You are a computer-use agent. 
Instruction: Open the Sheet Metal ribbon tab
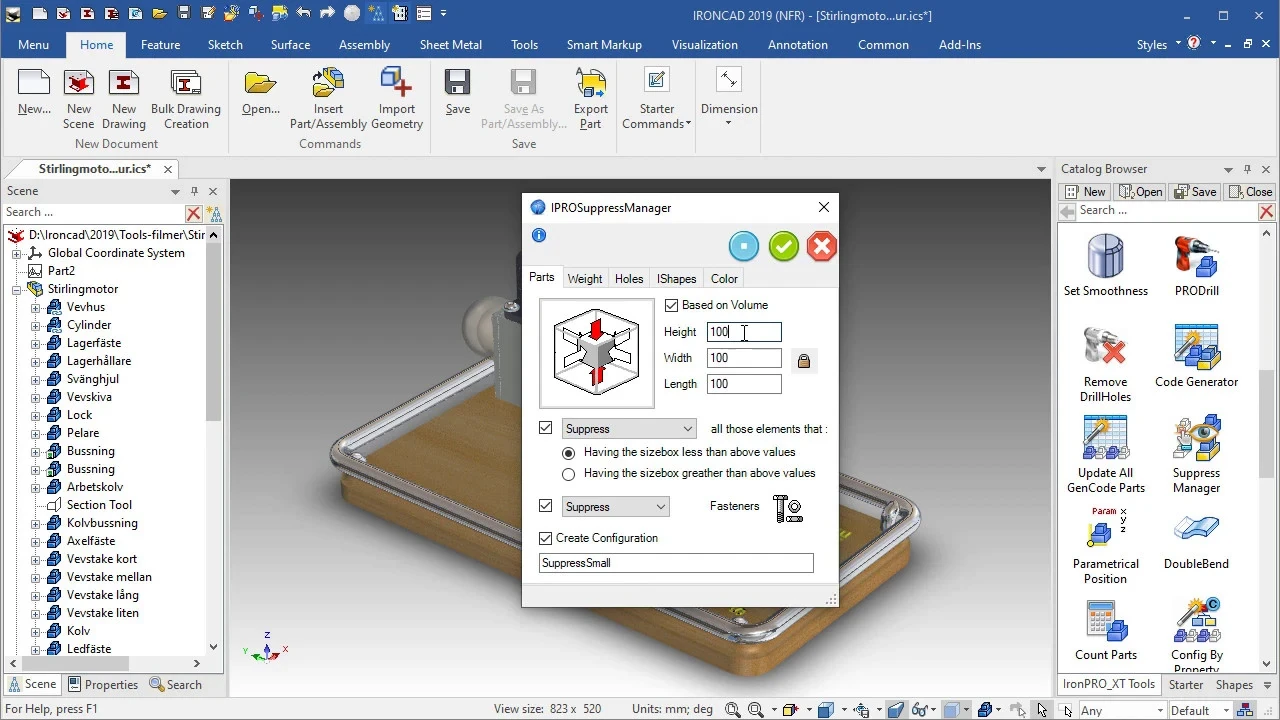click(450, 45)
